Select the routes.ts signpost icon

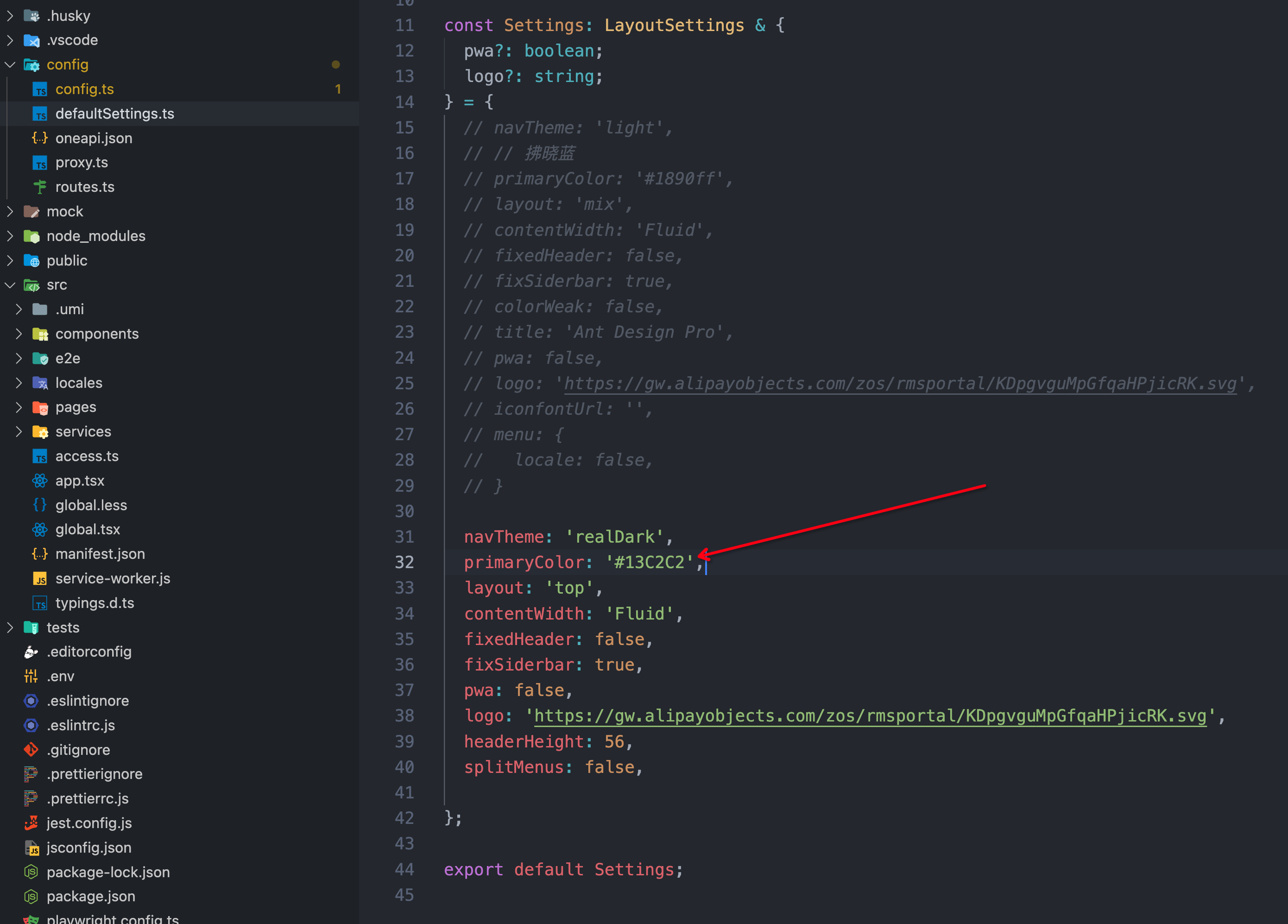point(39,187)
